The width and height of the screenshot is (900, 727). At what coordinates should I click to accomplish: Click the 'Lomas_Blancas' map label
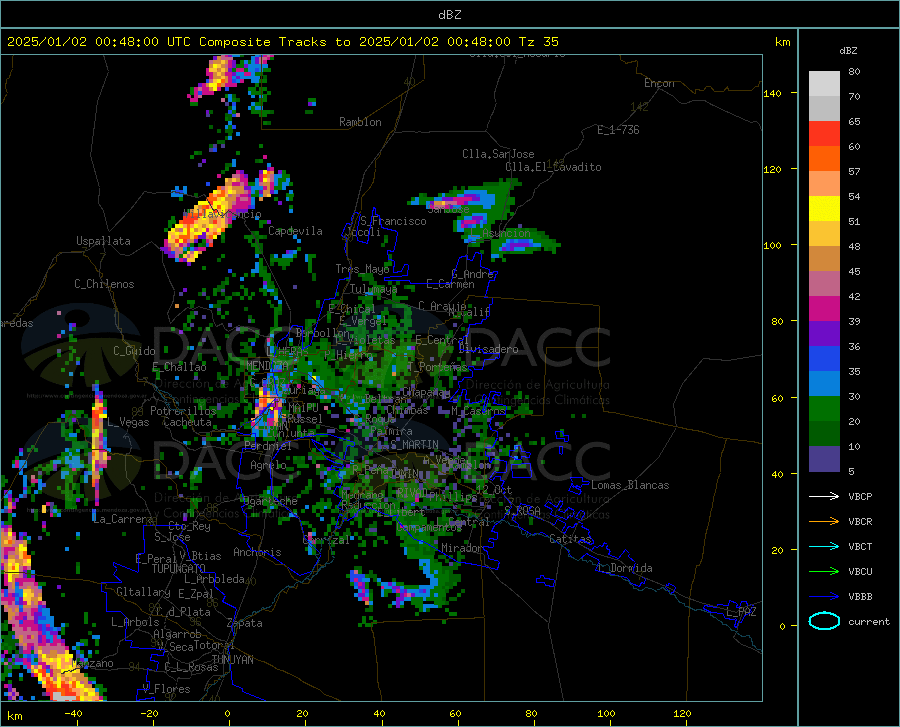pos(630,485)
